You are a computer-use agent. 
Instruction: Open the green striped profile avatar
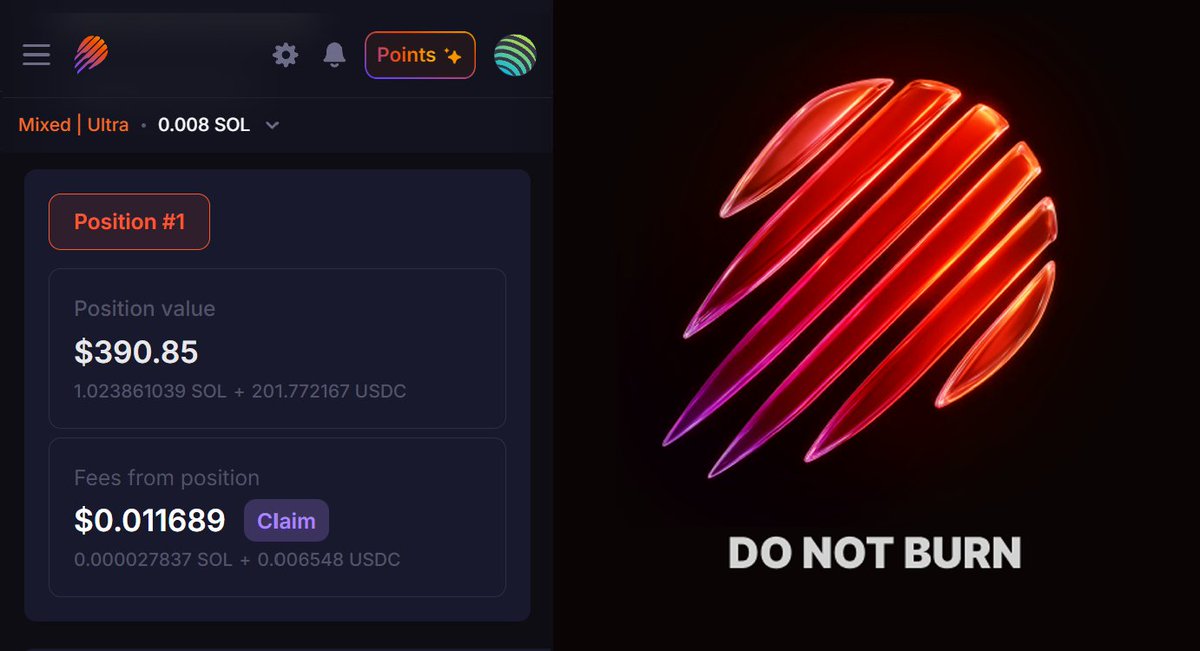click(x=515, y=55)
